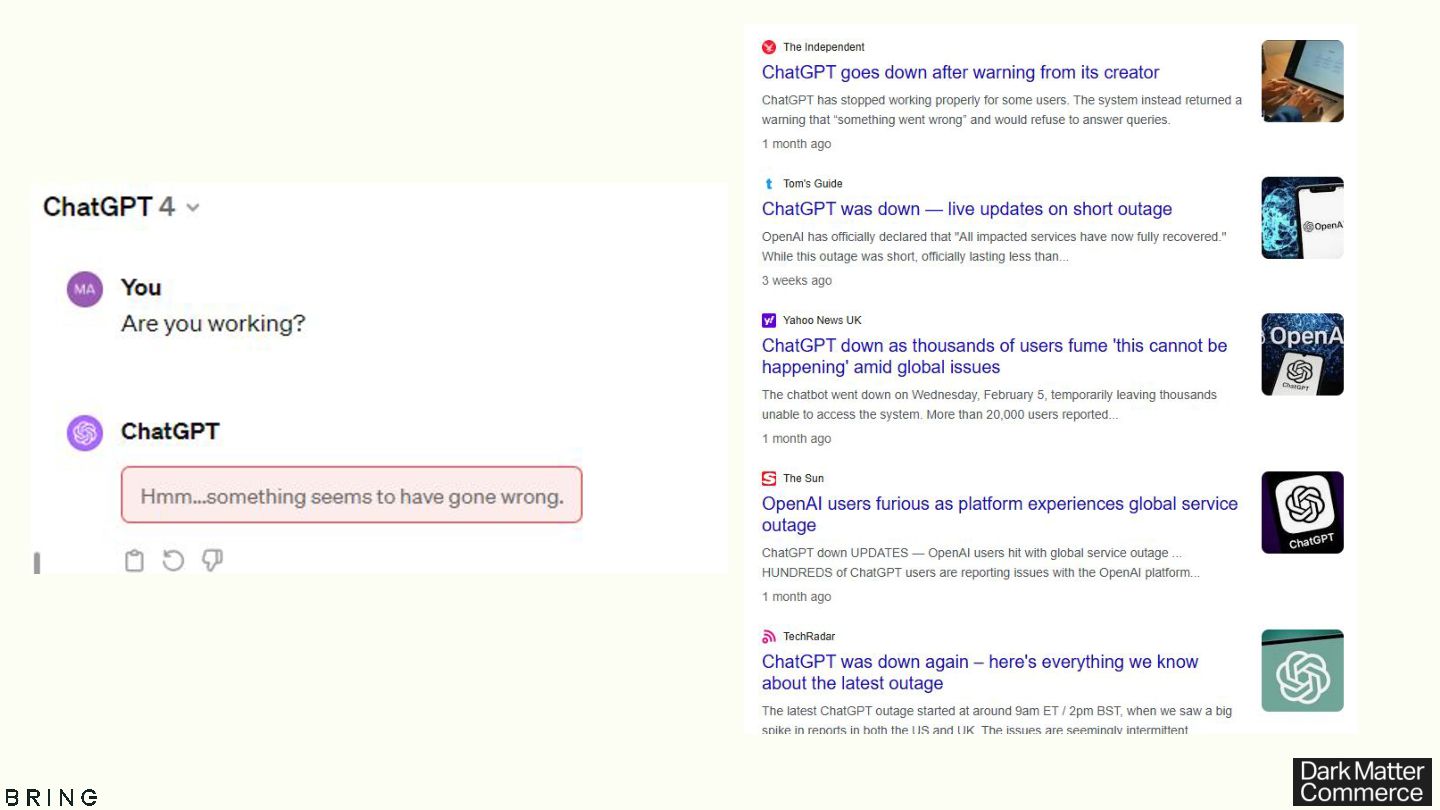Click the thumbs down feedback icon
The height and width of the screenshot is (810, 1440).
(x=212, y=560)
